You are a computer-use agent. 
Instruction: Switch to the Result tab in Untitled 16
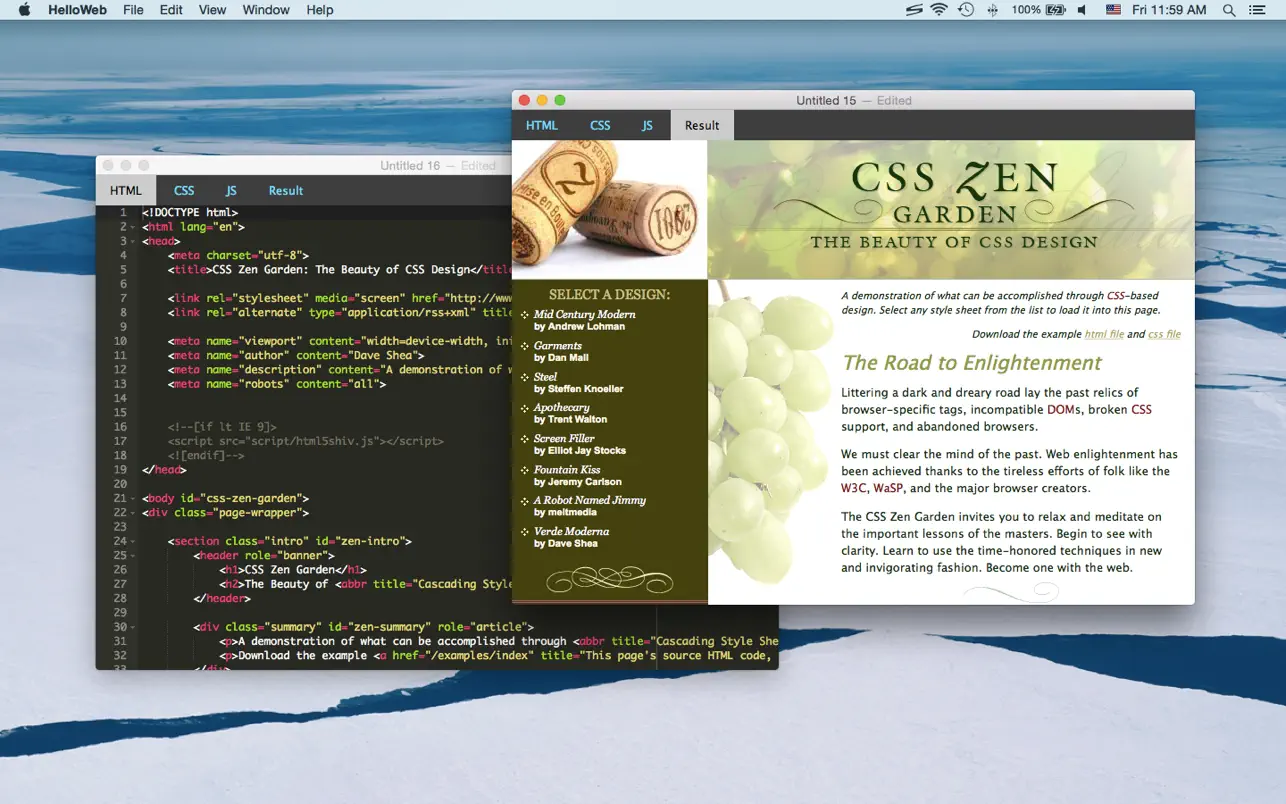[x=286, y=190]
